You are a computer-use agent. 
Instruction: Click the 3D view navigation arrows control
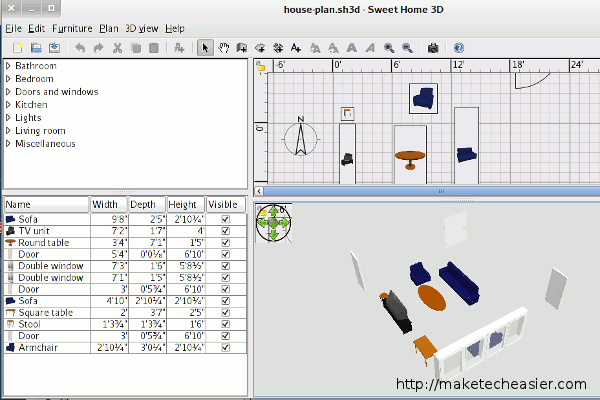coord(274,223)
